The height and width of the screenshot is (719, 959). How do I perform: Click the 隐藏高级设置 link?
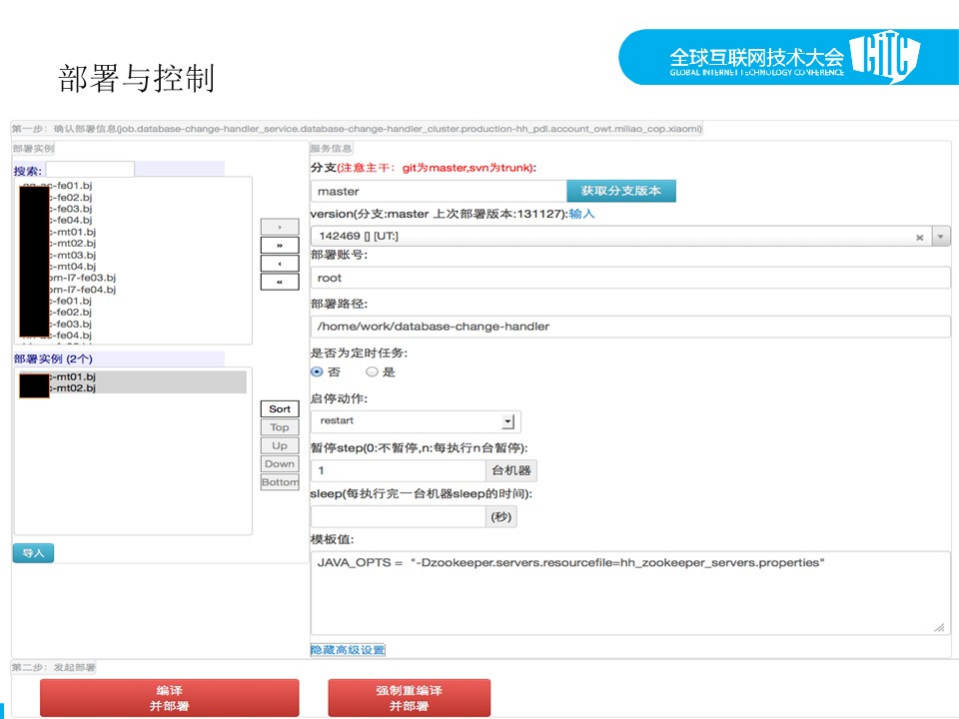[348, 649]
